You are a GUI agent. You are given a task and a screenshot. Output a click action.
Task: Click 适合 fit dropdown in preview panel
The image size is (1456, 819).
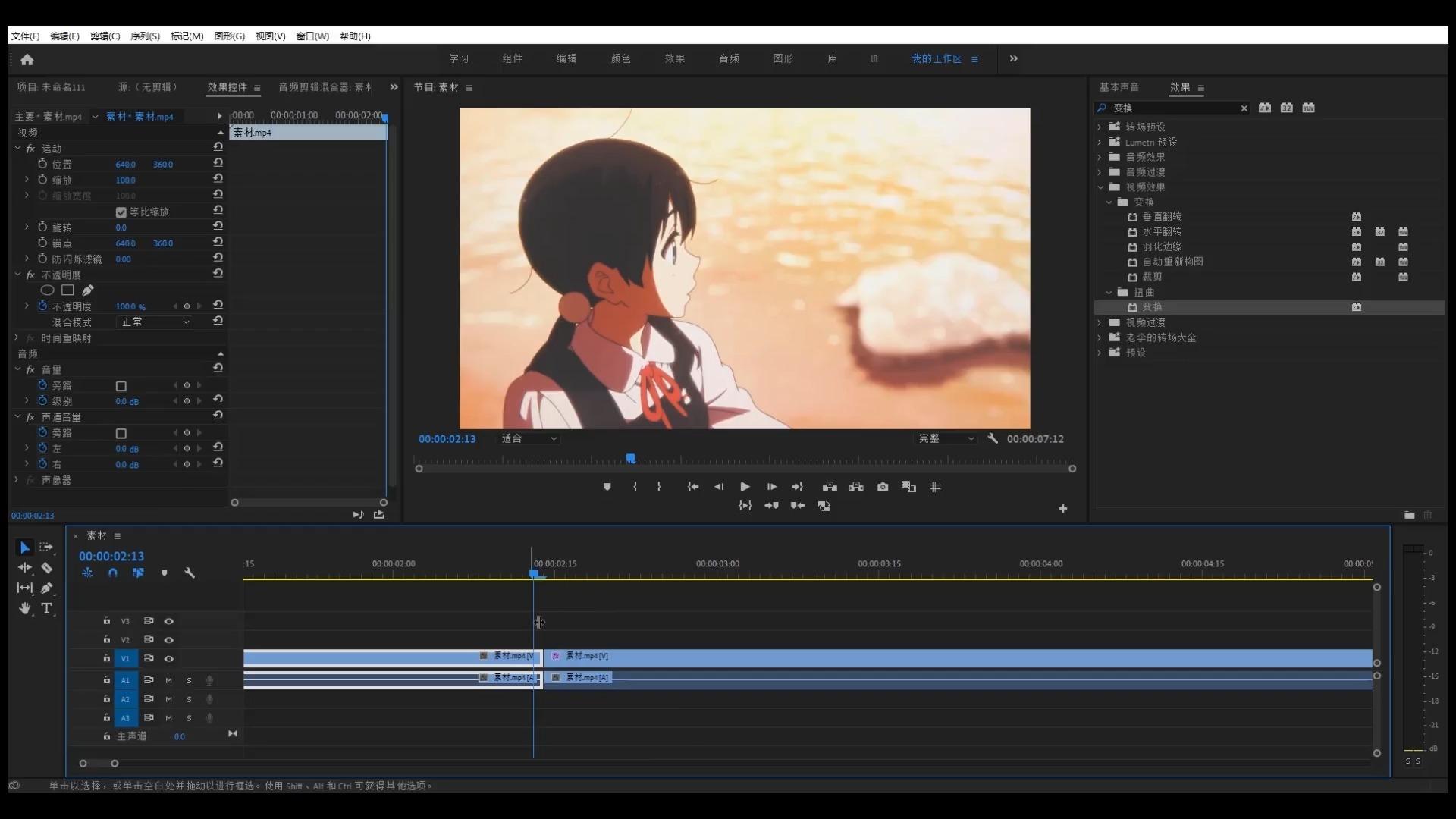(x=529, y=438)
